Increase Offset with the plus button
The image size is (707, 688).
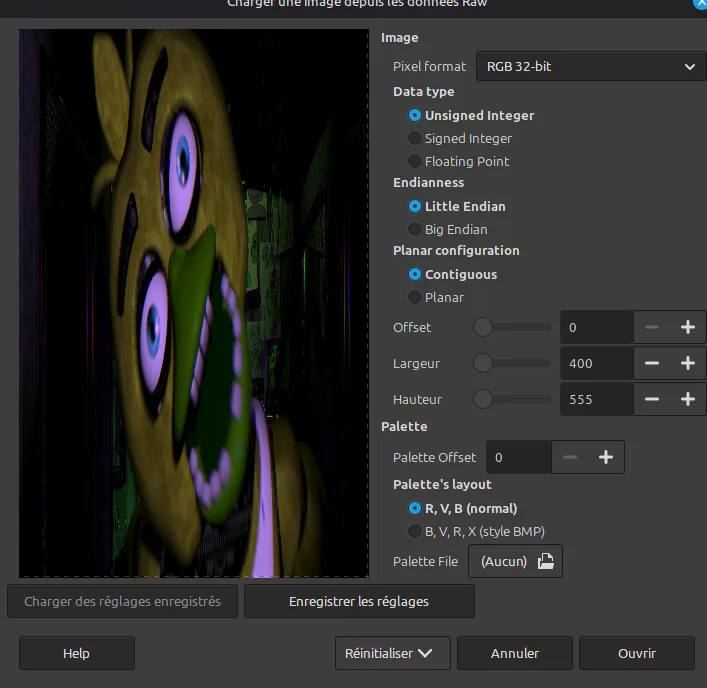click(688, 327)
